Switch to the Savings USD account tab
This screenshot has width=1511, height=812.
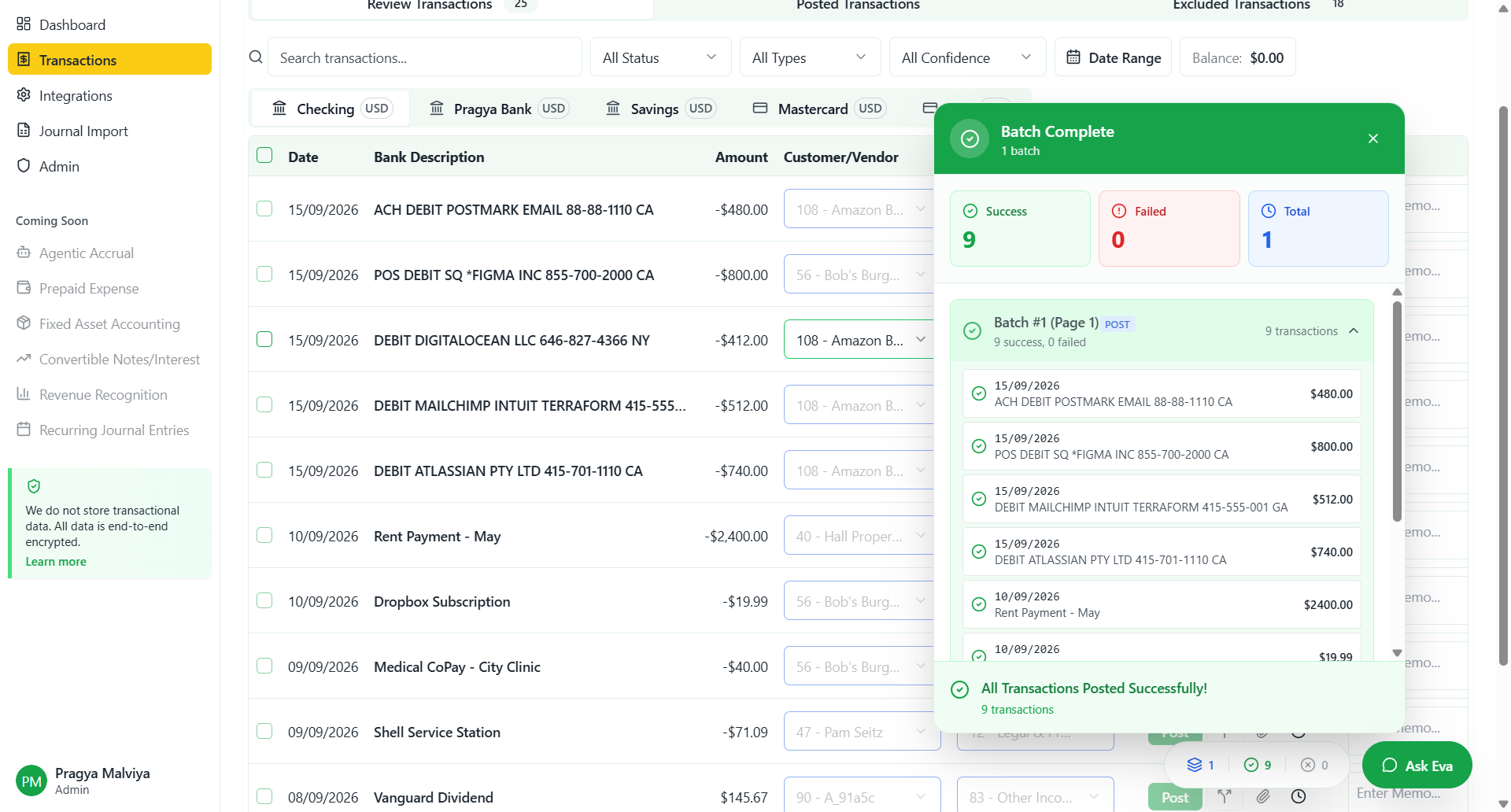[x=659, y=109]
